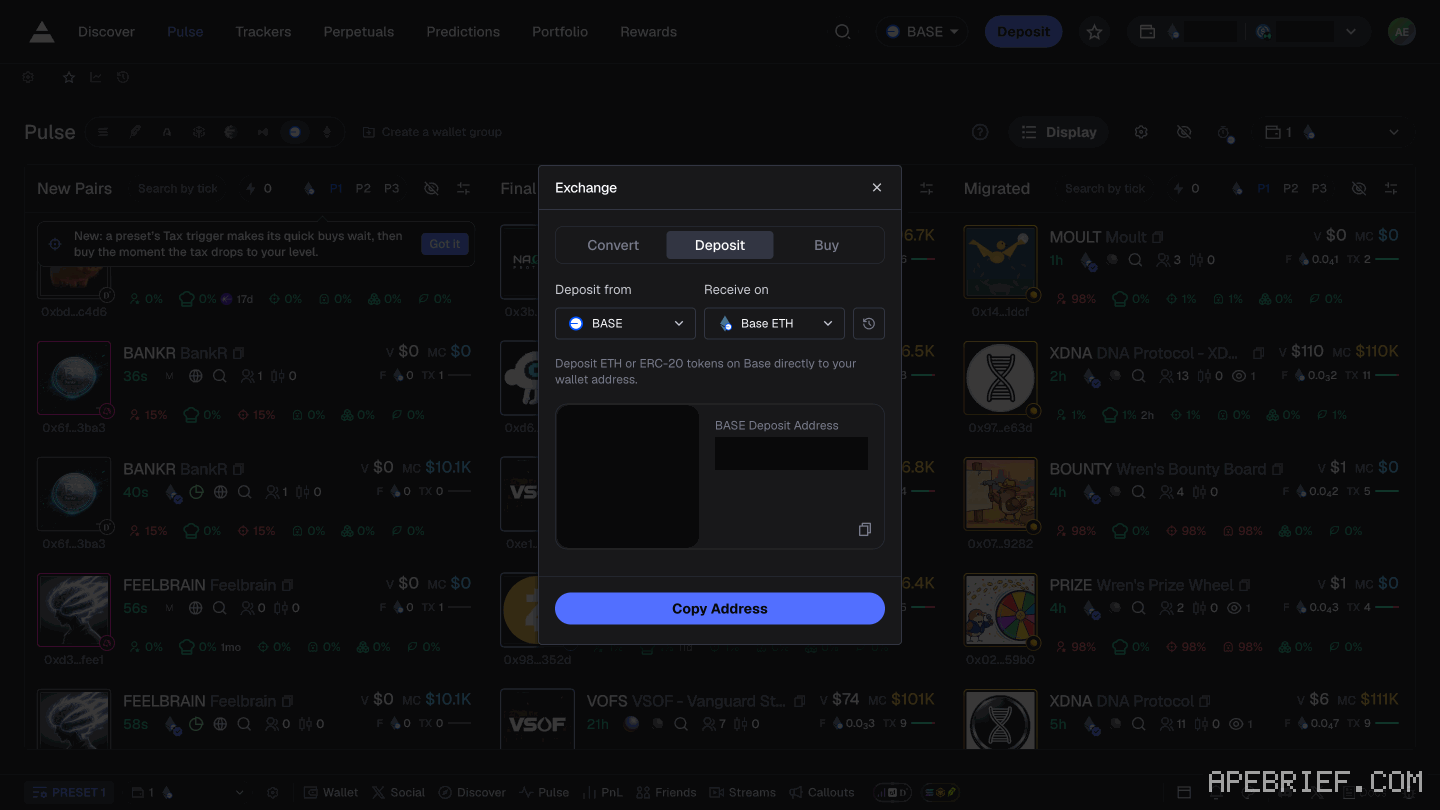Select preset P2 in New Pairs header
Image resolution: width=1440 pixels, height=810 pixels.
click(363, 188)
